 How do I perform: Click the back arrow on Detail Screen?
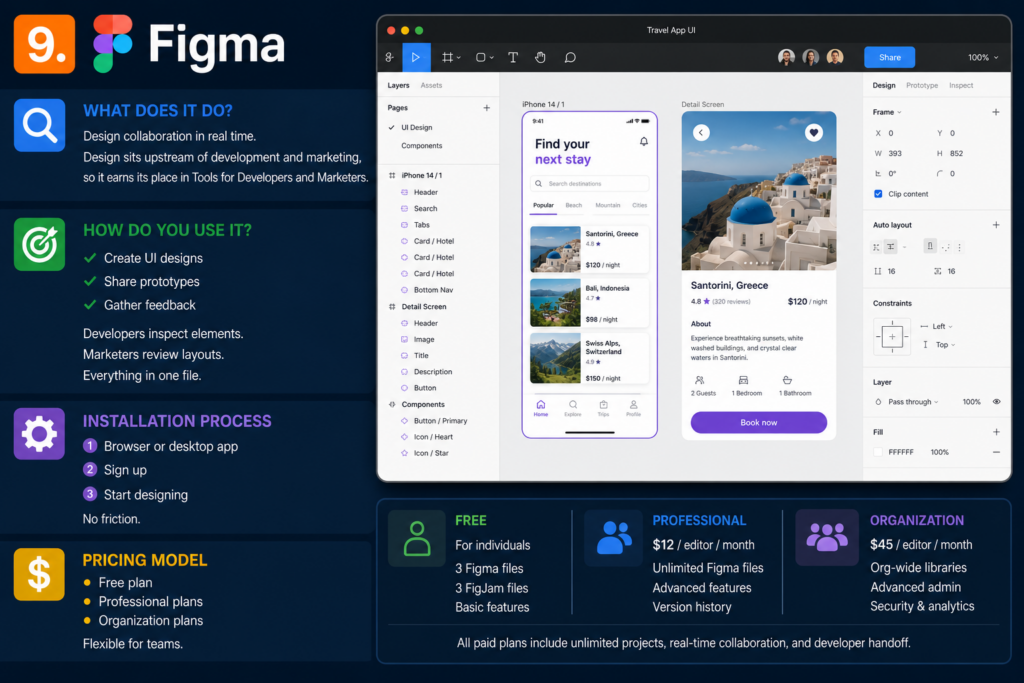pyautogui.click(x=701, y=133)
